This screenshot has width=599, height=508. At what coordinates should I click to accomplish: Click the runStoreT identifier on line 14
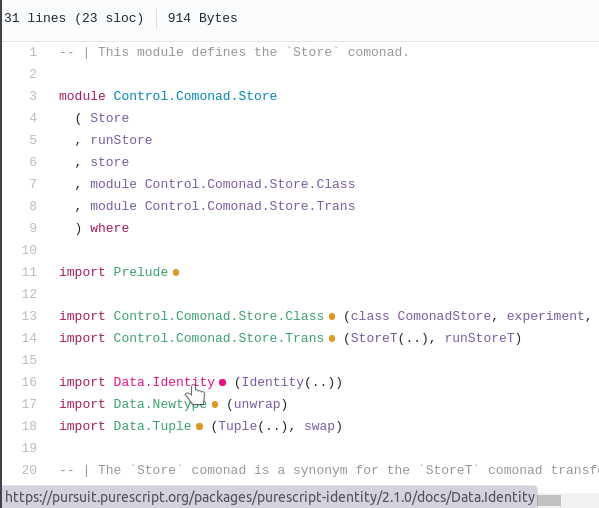coord(479,338)
